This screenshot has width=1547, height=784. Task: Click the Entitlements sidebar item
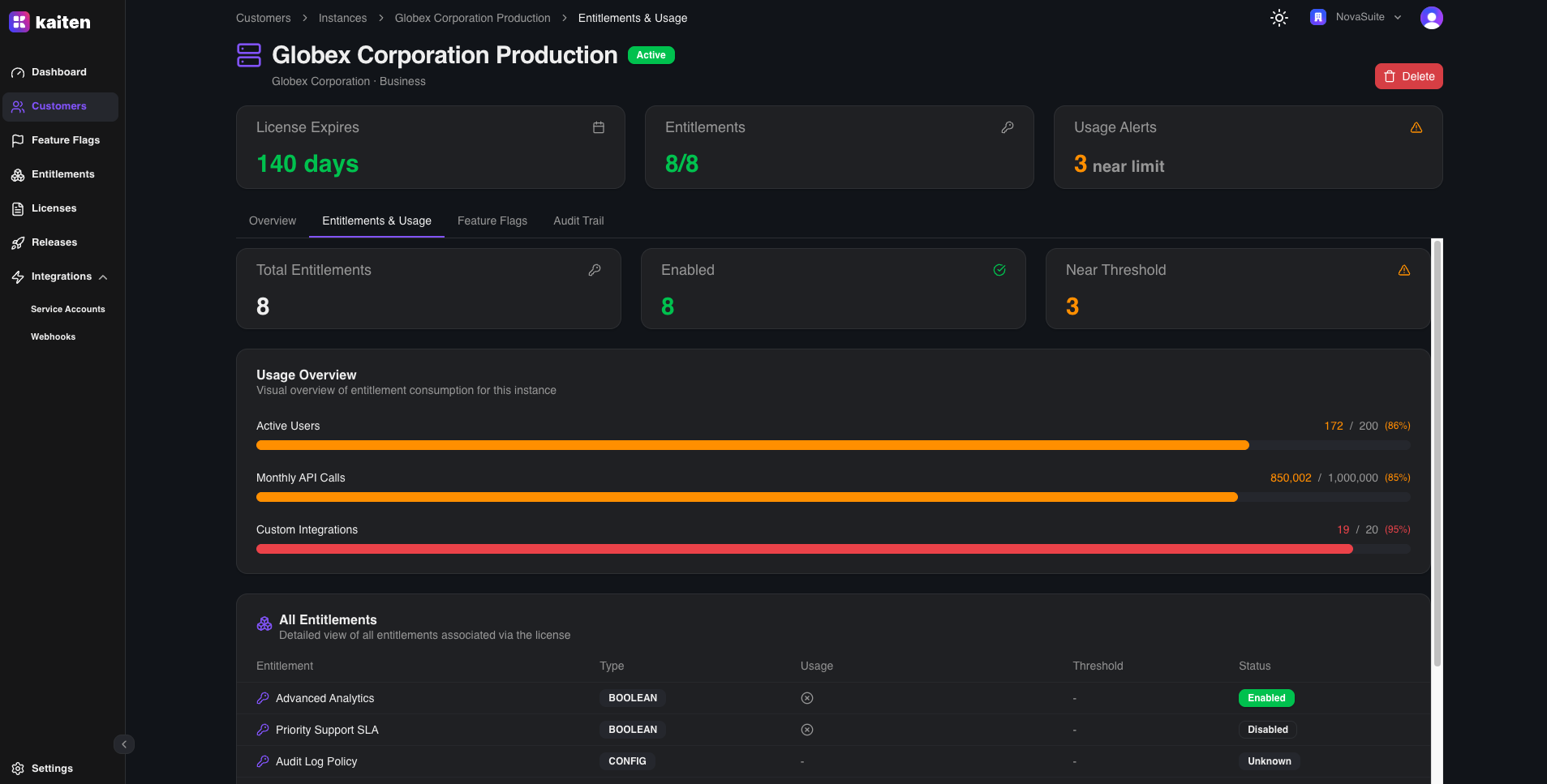coord(62,174)
